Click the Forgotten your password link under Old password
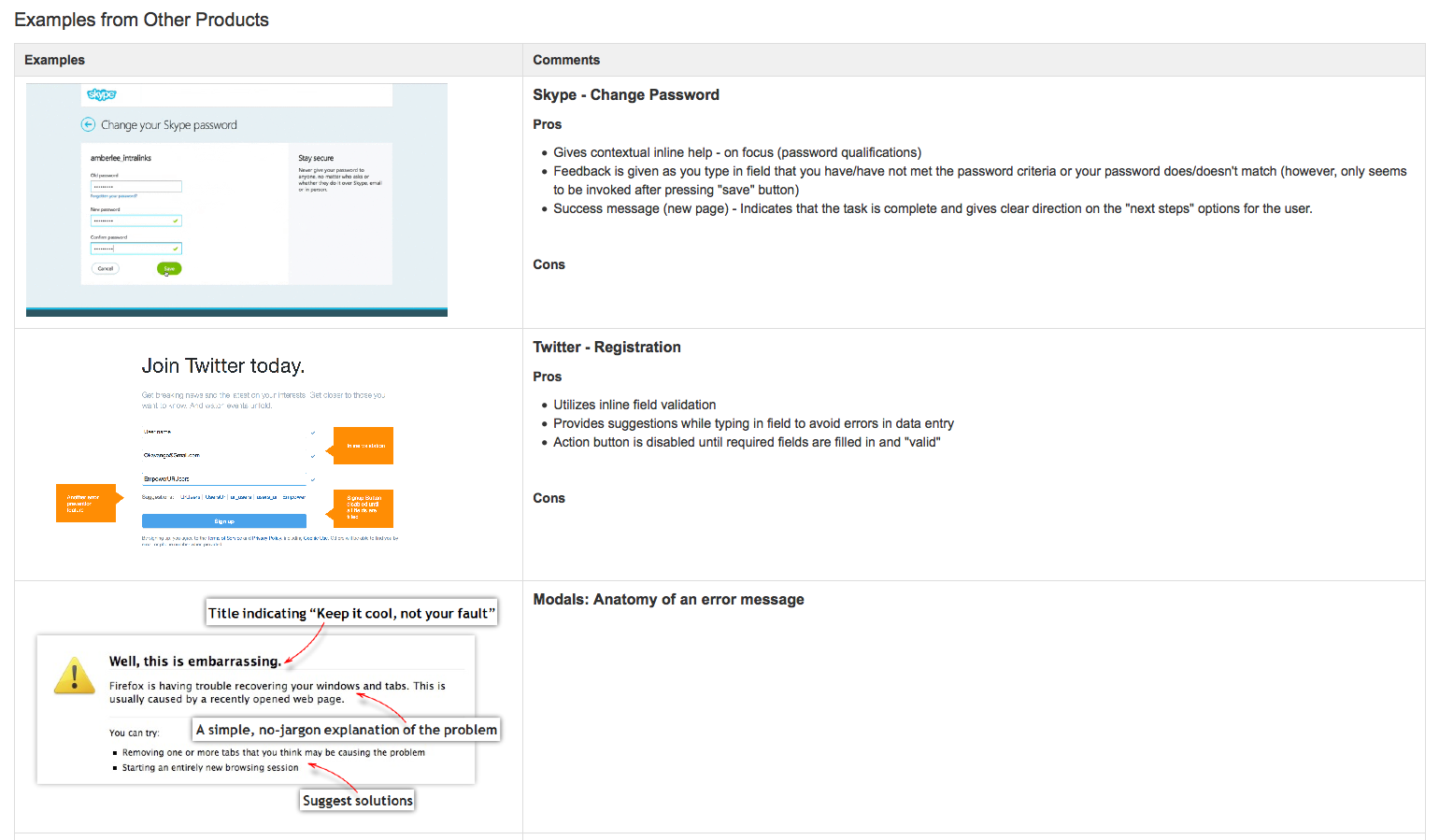Viewport: 1439px width, 840px height. [114, 196]
